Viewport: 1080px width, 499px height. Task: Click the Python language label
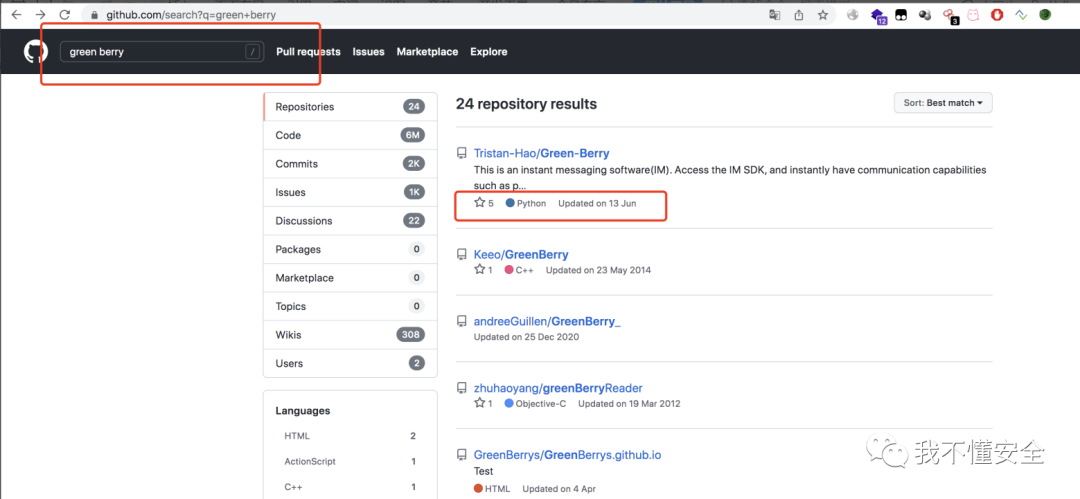[531, 203]
